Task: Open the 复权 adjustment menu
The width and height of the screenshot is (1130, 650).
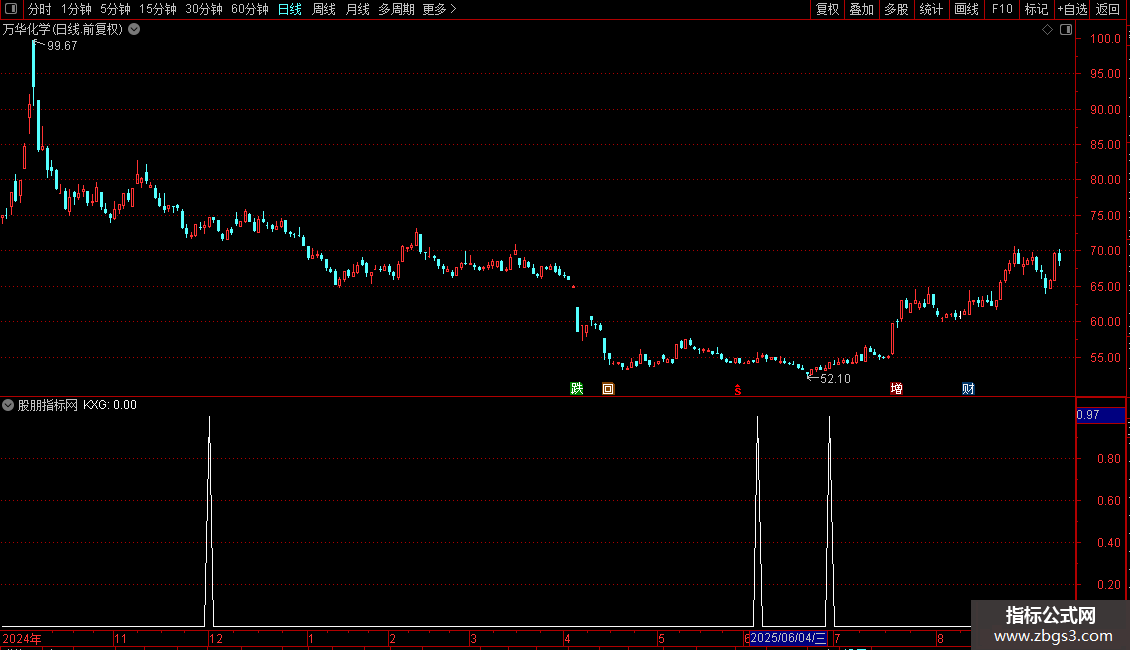Action: [x=827, y=9]
